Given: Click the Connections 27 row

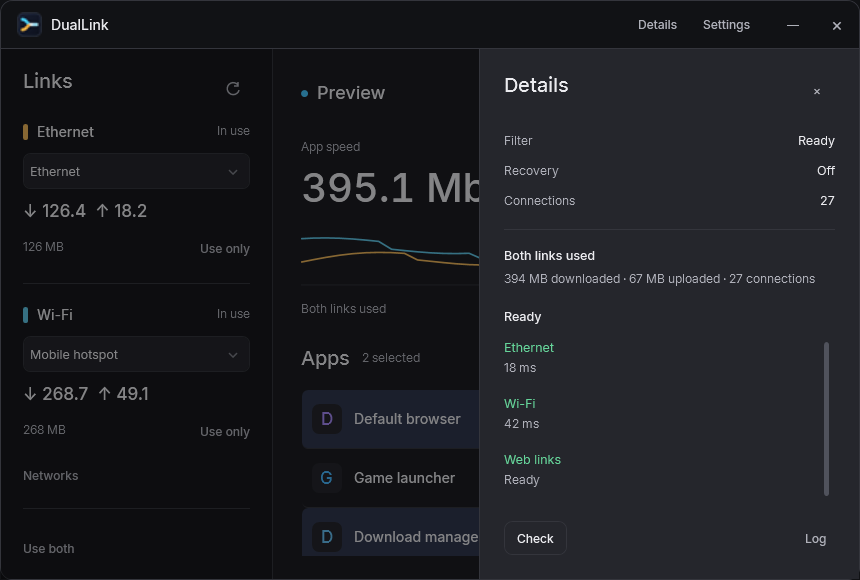Looking at the screenshot, I should pos(669,201).
